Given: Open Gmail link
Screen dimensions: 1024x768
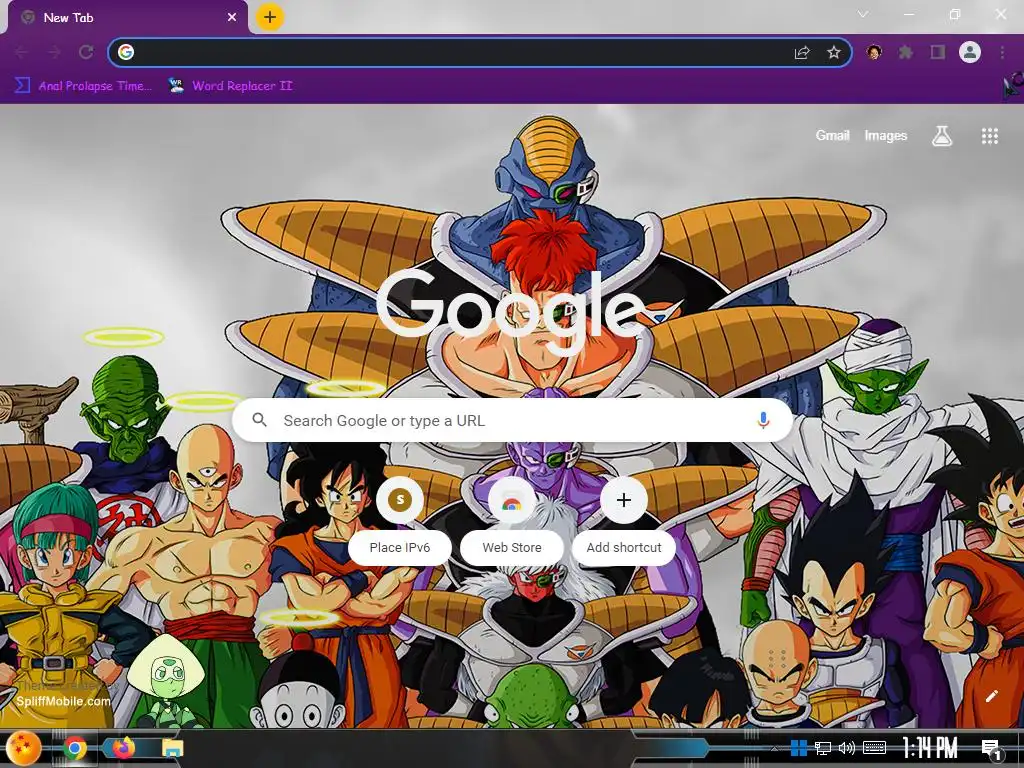Looking at the screenshot, I should coord(832,135).
